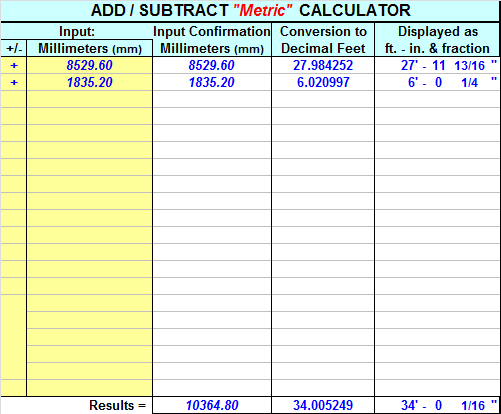Click the 10364.80 results total cell
The height and width of the screenshot is (414, 501).
click(x=212, y=405)
